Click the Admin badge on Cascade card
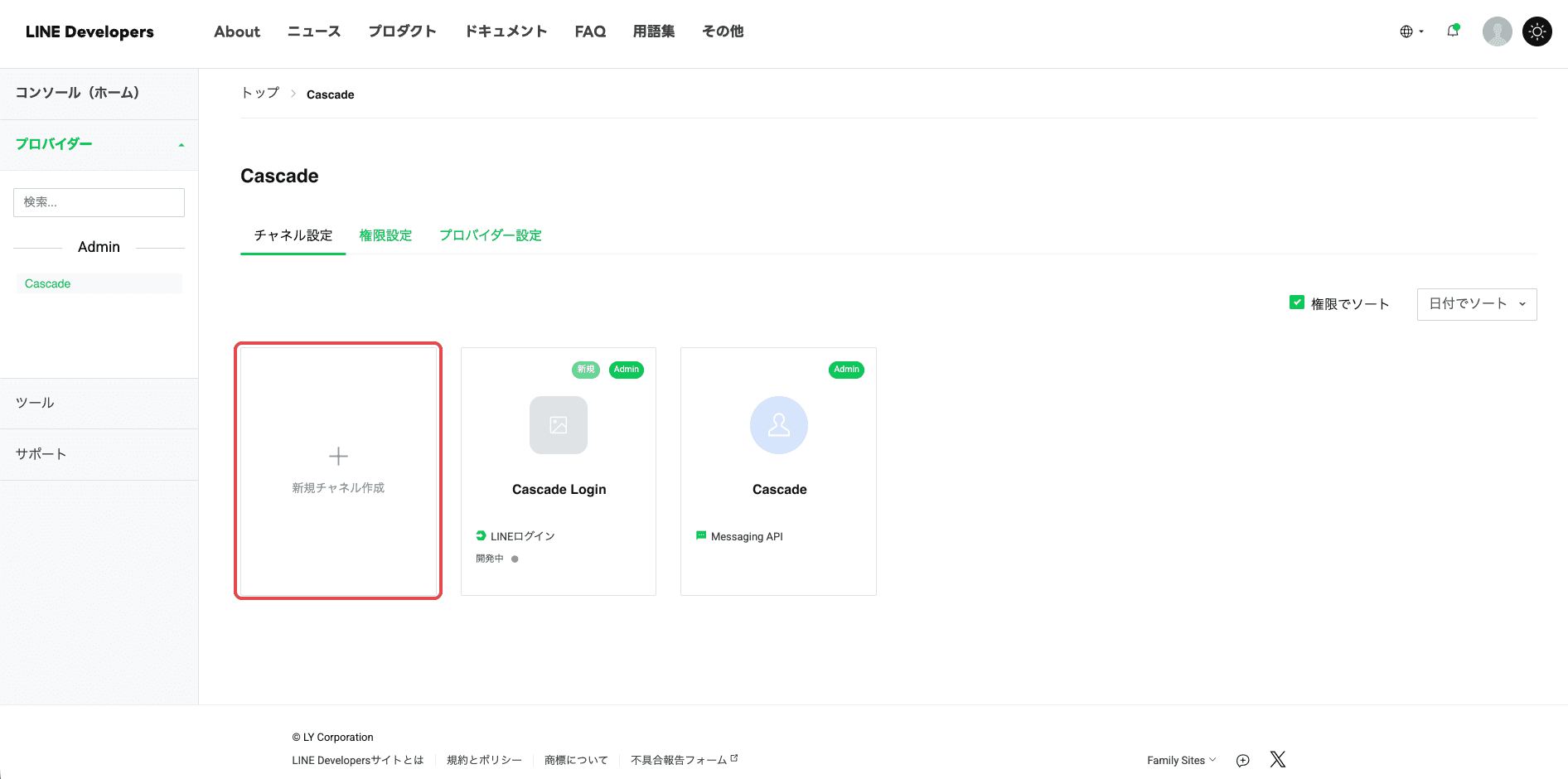The height and width of the screenshot is (779, 1568). click(x=846, y=370)
